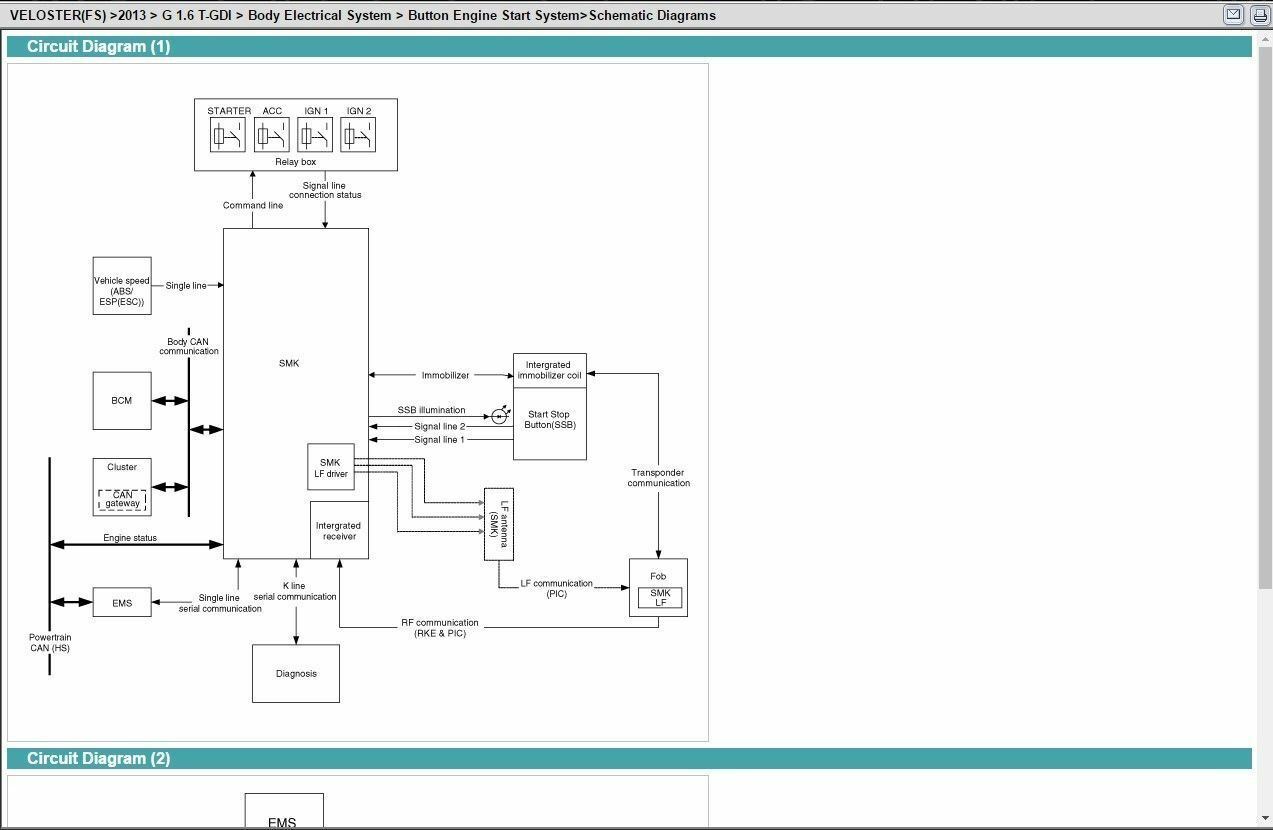The height and width of the screenshot is (830, 1273).
Task: Click the IGN 2 relay symbol
Action: tap(358, 135)
